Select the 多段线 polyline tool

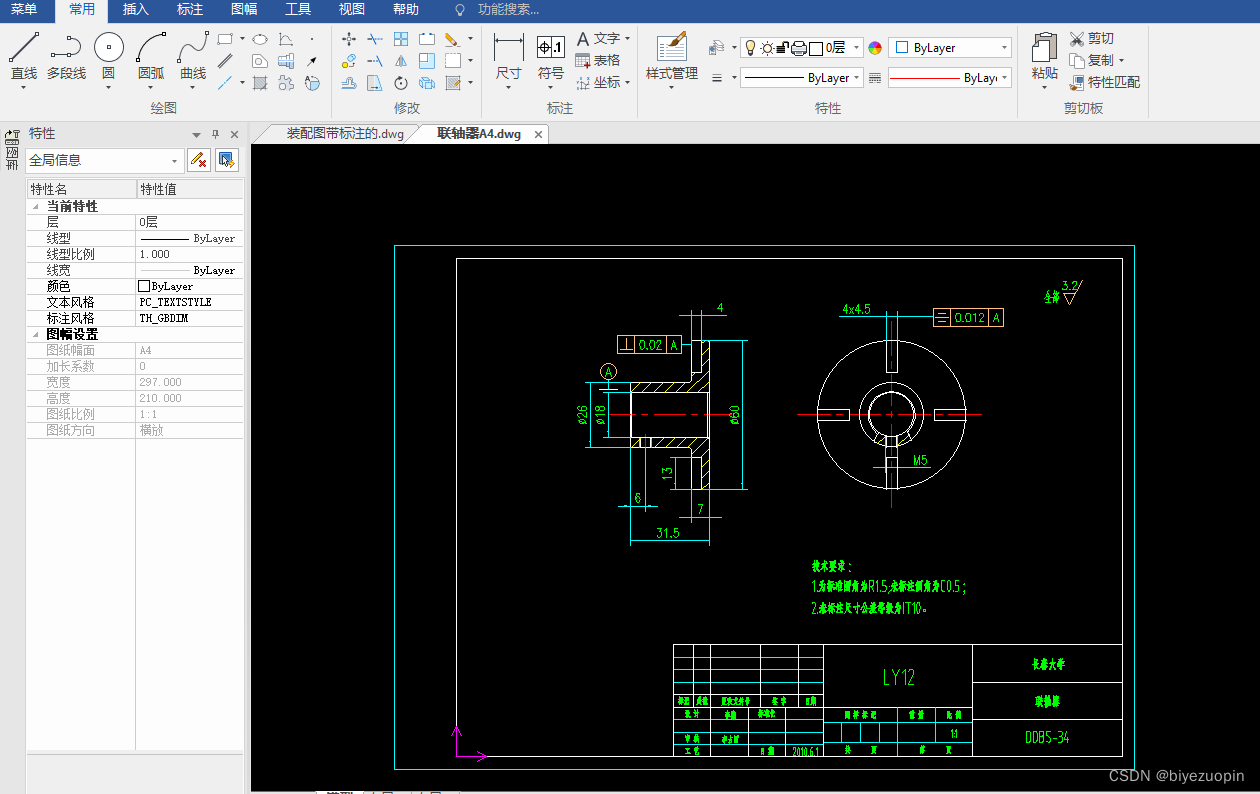(x=66, y=57)
